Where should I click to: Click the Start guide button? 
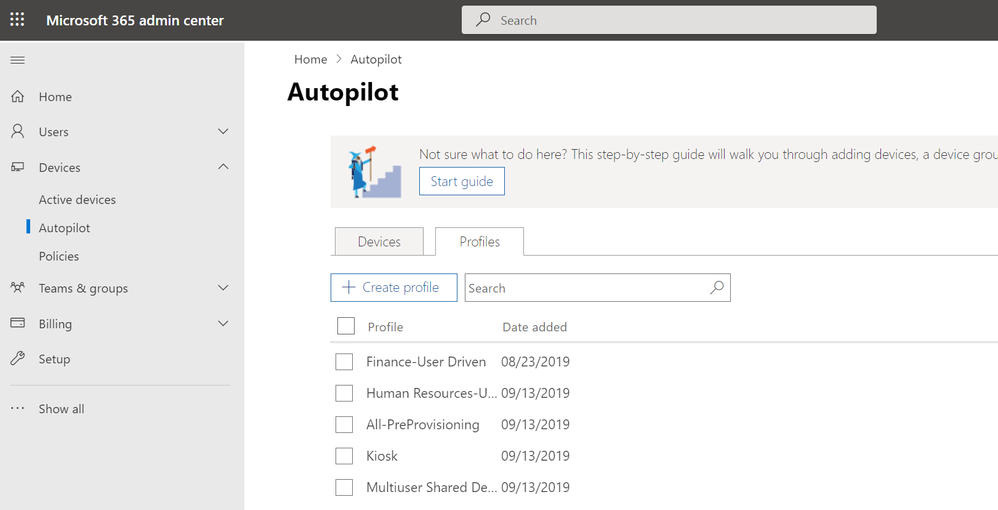462,182
